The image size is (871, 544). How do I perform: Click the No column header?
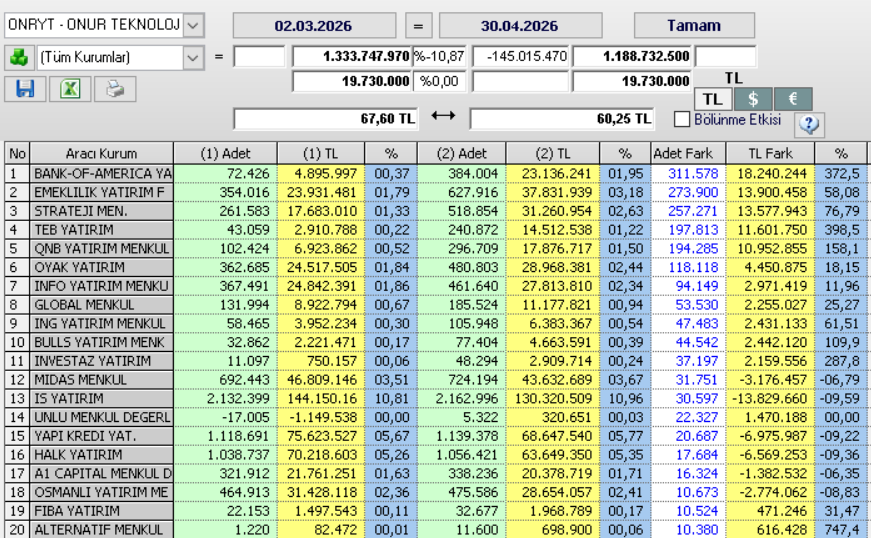coord(17,153)
